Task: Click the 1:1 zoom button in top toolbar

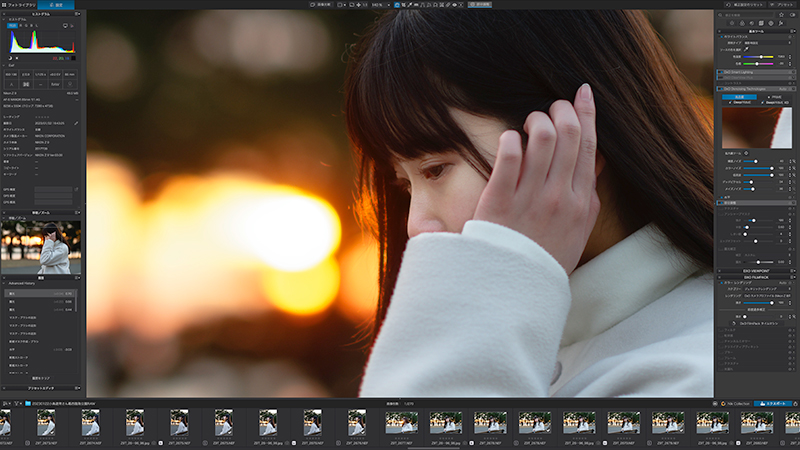Action: click(x=365, y=5)
